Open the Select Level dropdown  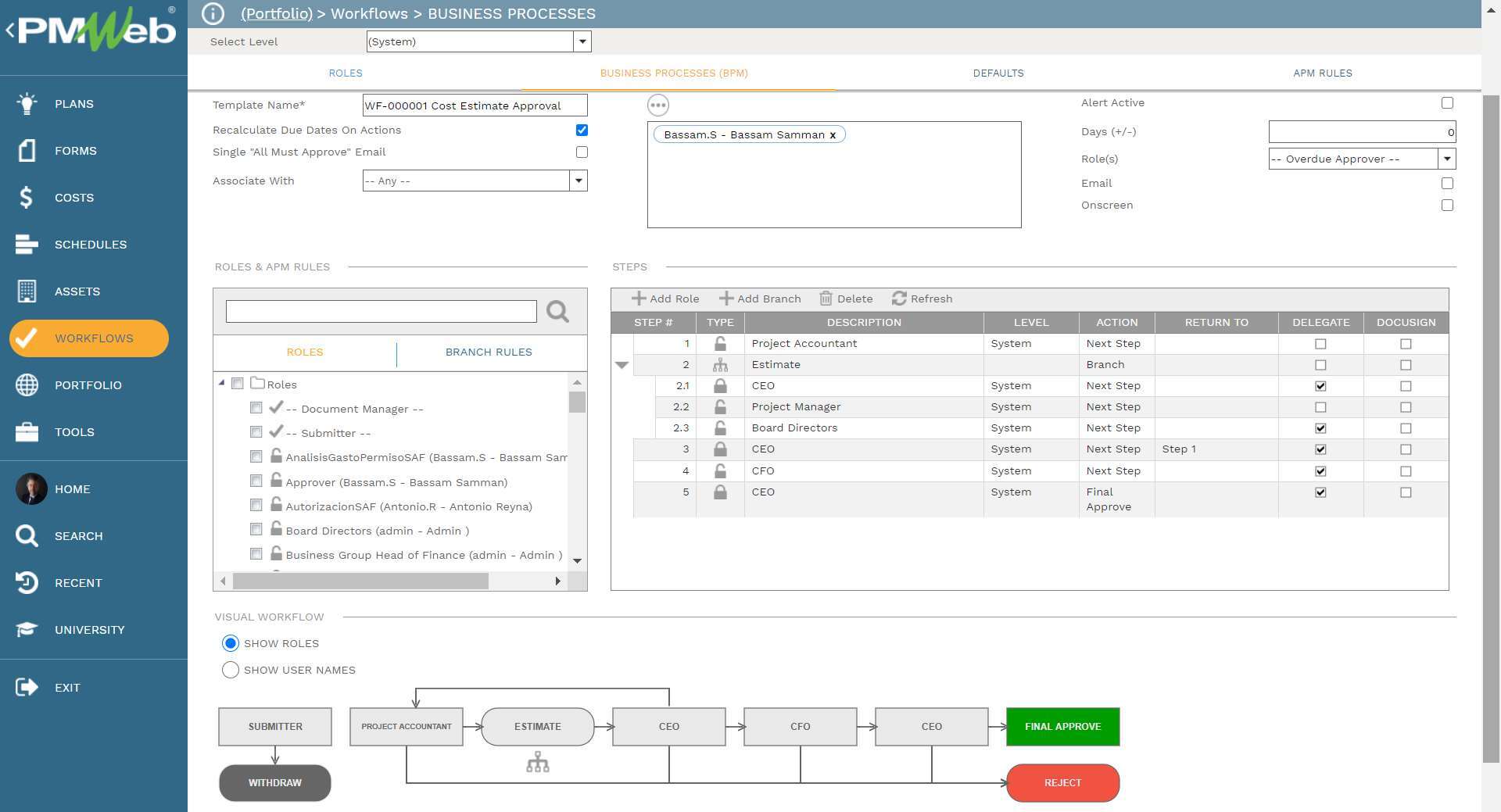pyautogui.click(x=582, y=41)
